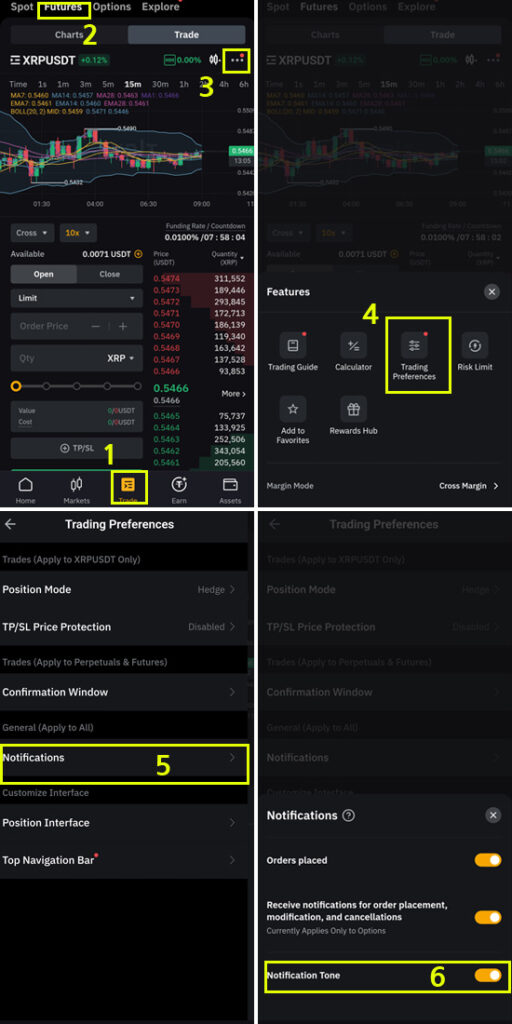Screen dimensions: 512x1024
Task: Open the Calculator feature icon
Action: coord(353,345)
